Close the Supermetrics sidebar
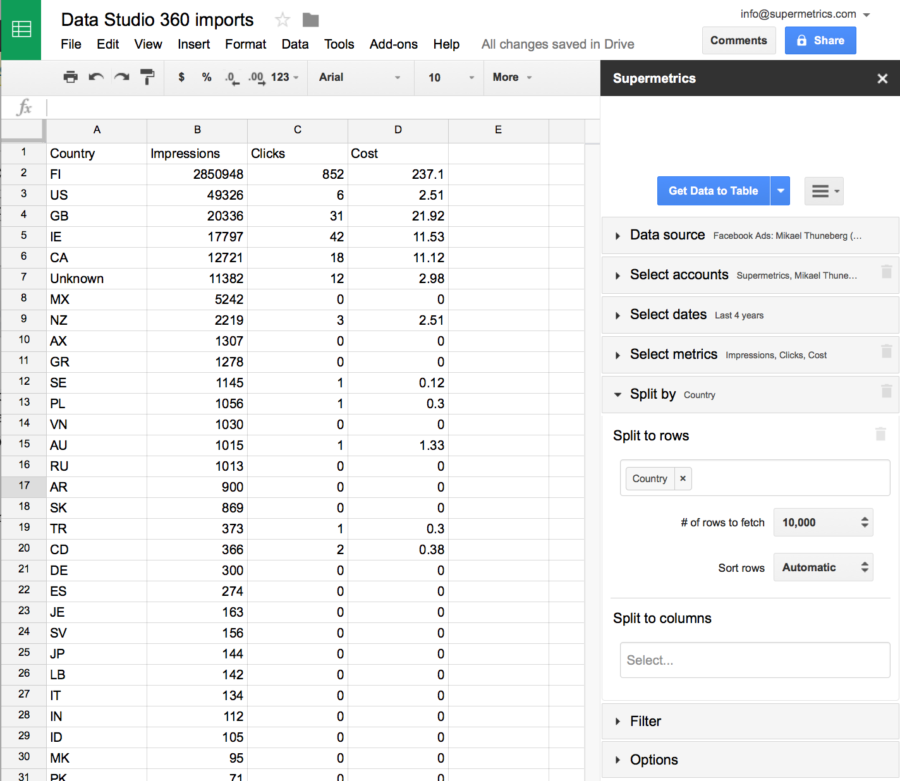Viewport: 900px width, 781px height. tap(882, 79)
